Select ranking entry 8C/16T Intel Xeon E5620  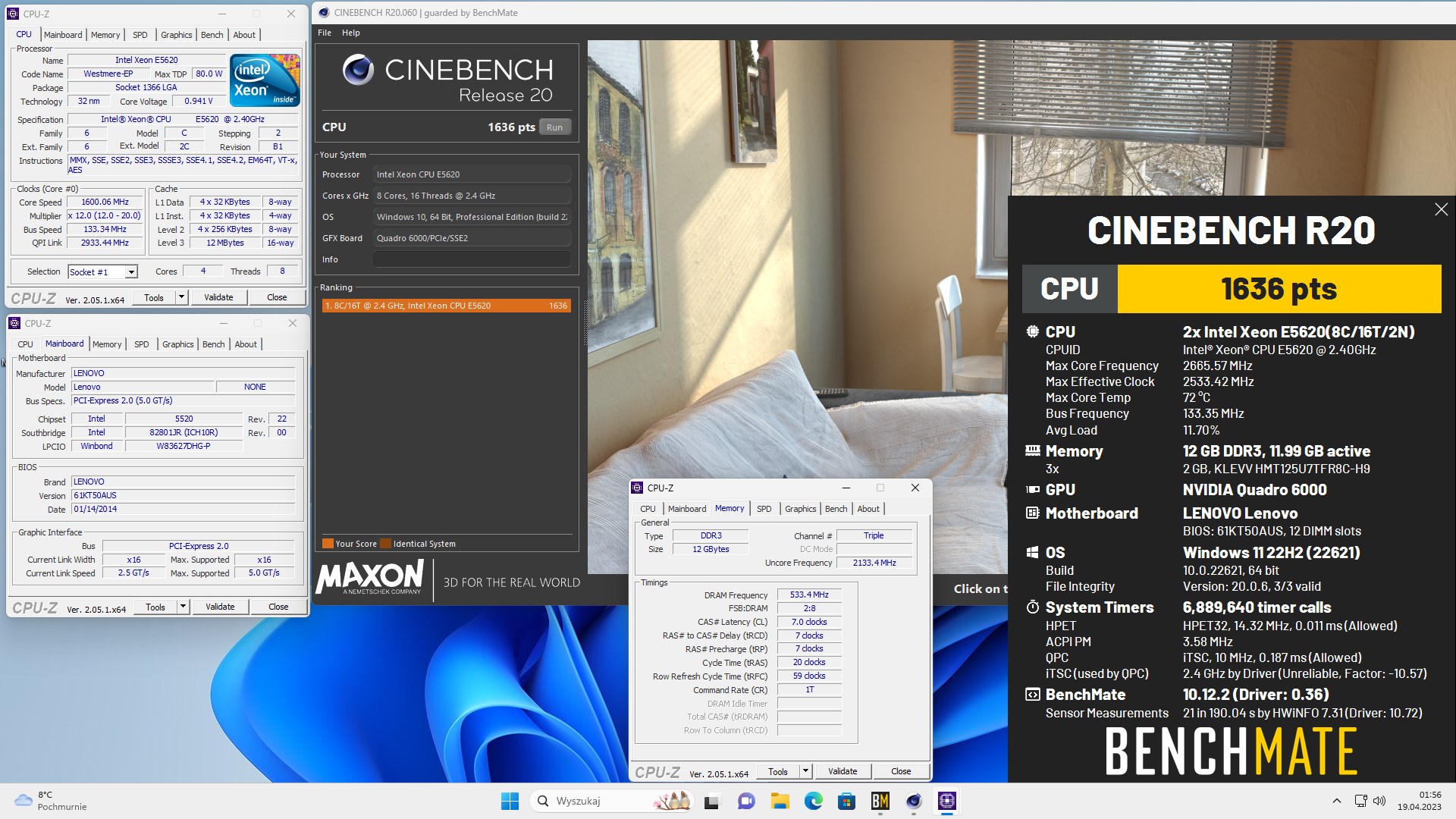click(446, 306)
